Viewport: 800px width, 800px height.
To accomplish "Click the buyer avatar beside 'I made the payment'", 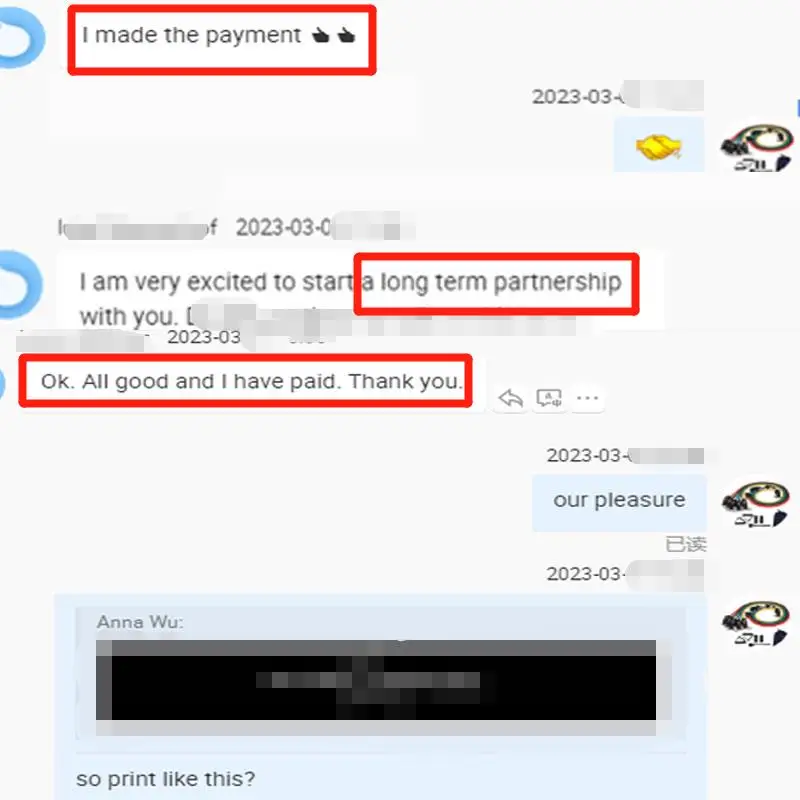I will [20, 38].
